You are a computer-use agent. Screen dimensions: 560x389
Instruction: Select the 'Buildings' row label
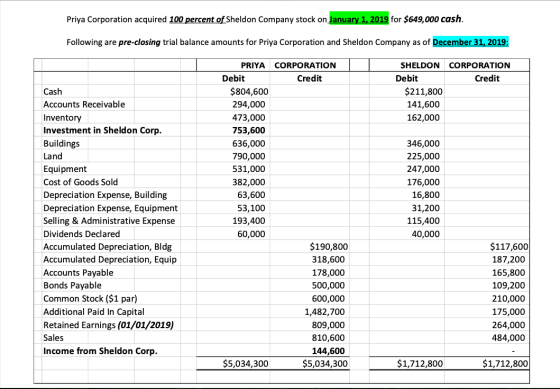coord(61,144)
